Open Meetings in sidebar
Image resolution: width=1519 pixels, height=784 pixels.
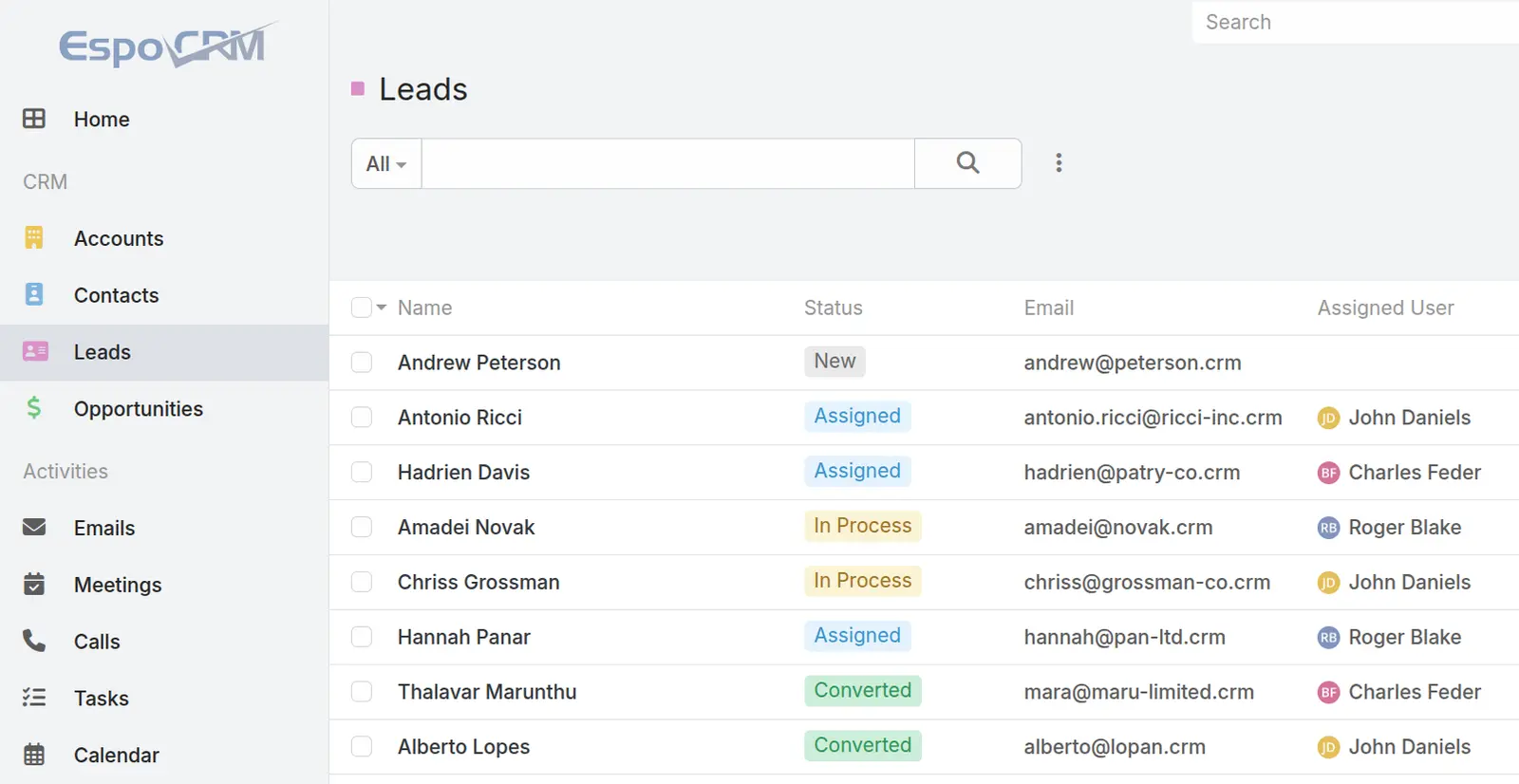coord(118,585)
